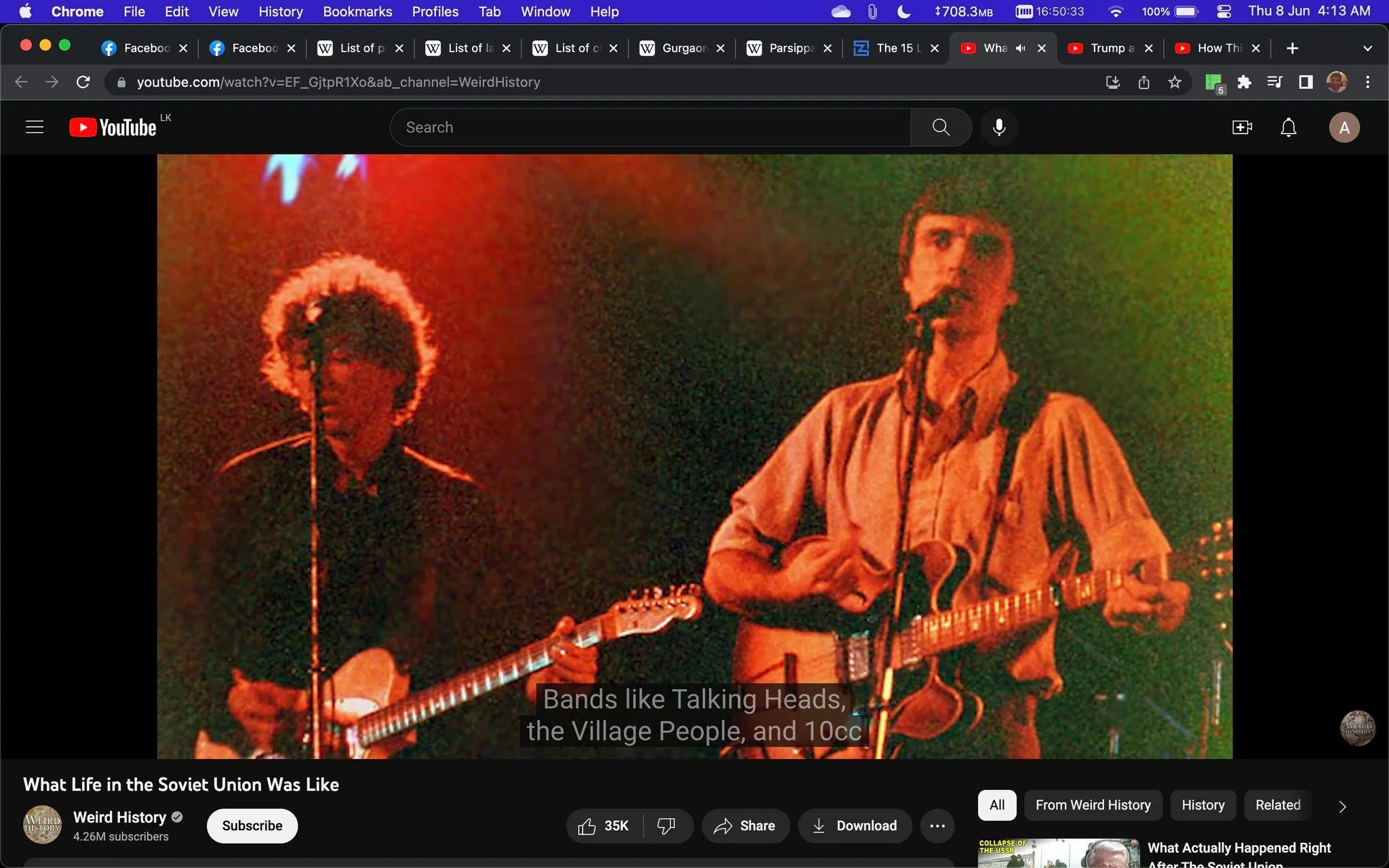Click the 16:50:33 timer in menu bar
The height and width of the screenshot is (868, 1389).
click(x=1050, y=12)
